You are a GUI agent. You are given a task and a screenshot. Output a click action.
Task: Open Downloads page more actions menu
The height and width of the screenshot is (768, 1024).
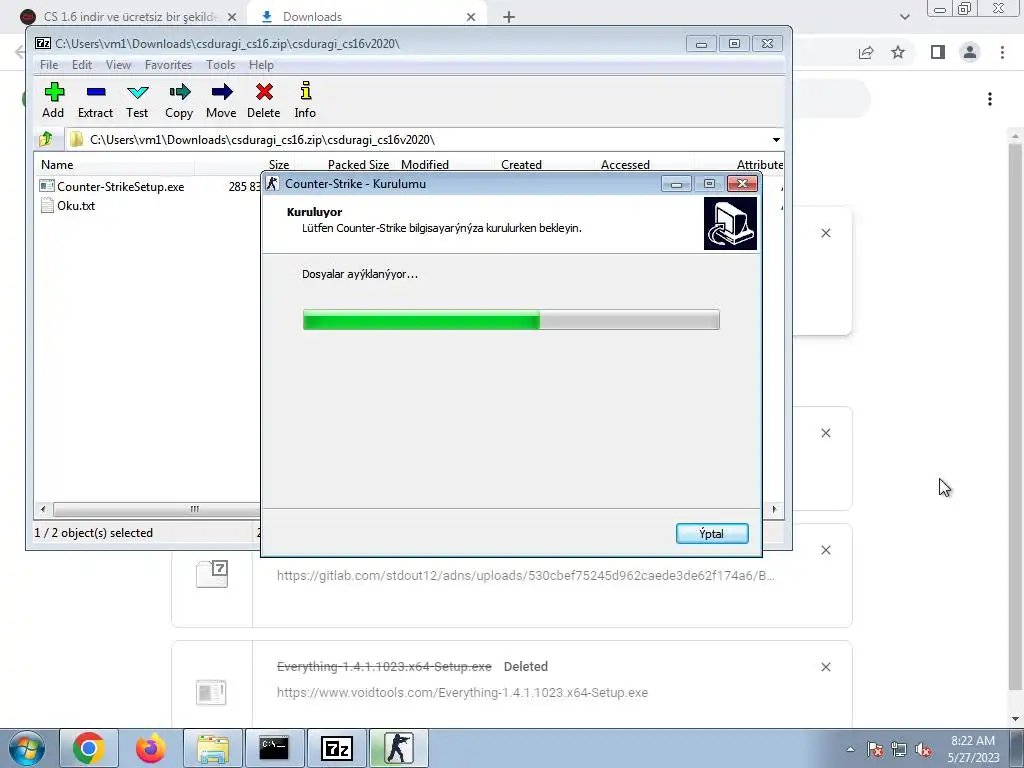coord(990,99)
